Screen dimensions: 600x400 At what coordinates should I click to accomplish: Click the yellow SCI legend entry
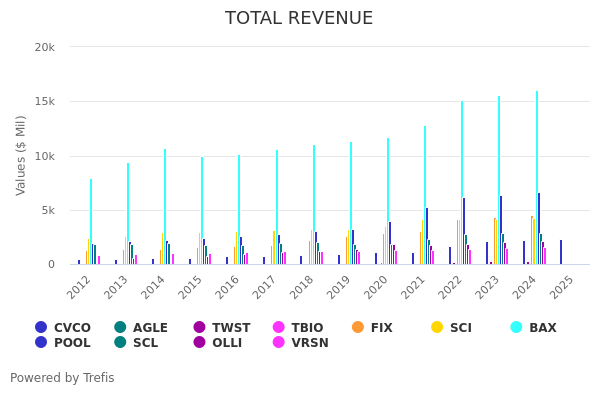click(451, 328)
